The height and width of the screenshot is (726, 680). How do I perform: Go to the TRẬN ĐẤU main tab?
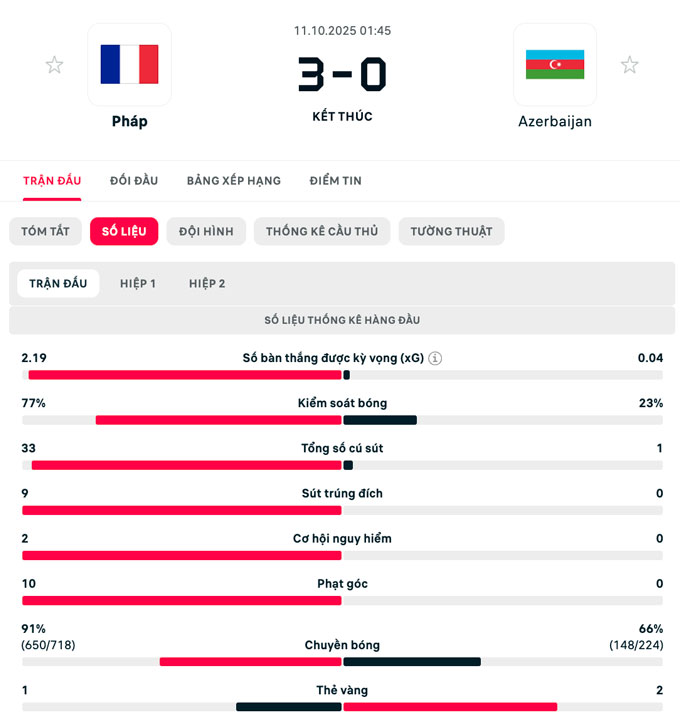click(52, 181)
